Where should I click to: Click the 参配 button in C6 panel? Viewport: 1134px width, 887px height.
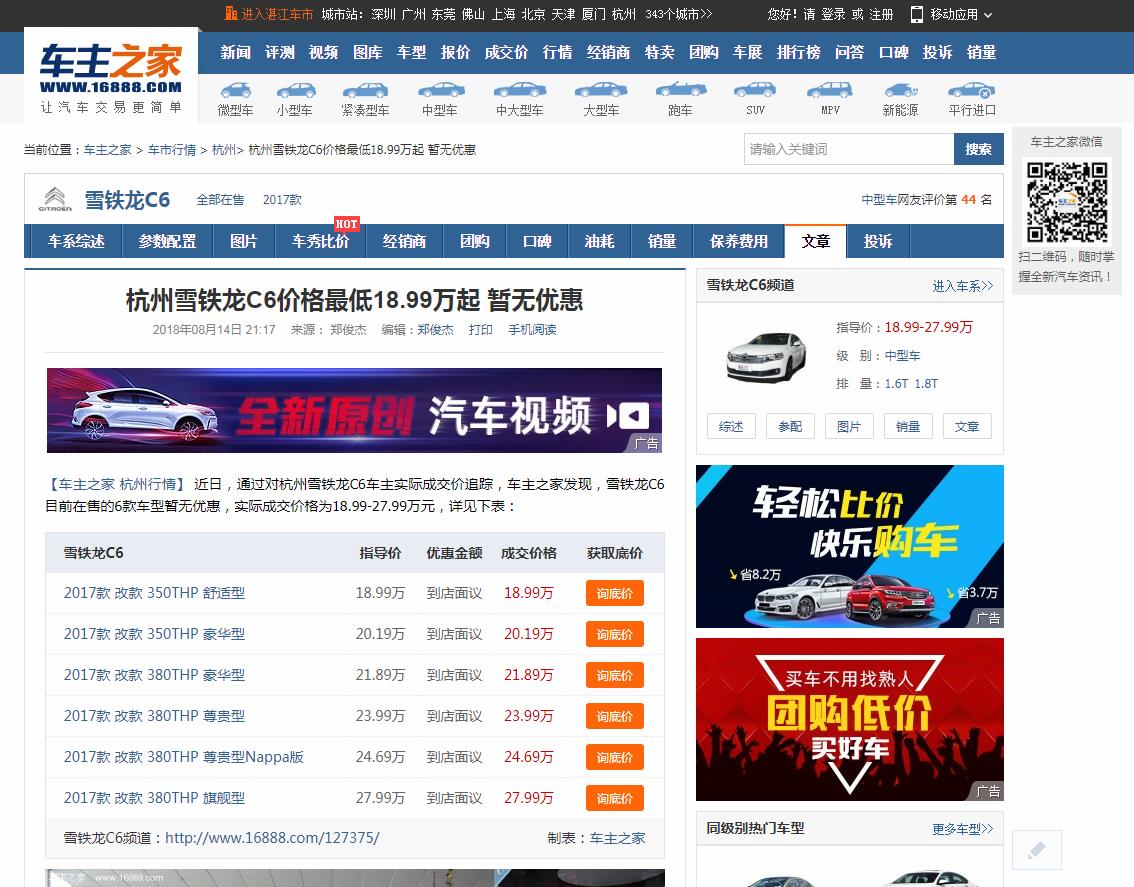pos(790,427)
